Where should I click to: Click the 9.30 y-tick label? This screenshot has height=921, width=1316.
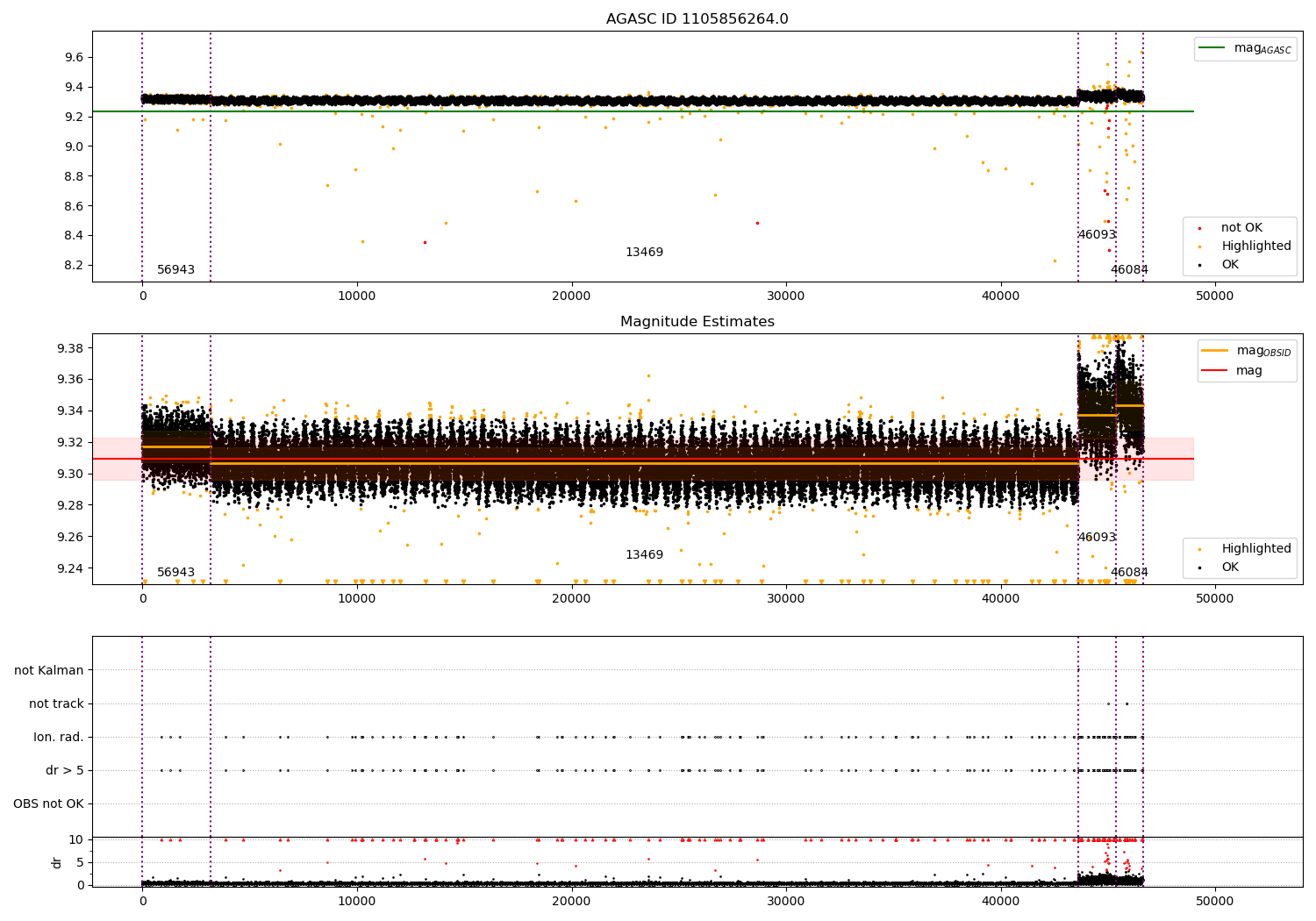[70, 474]
